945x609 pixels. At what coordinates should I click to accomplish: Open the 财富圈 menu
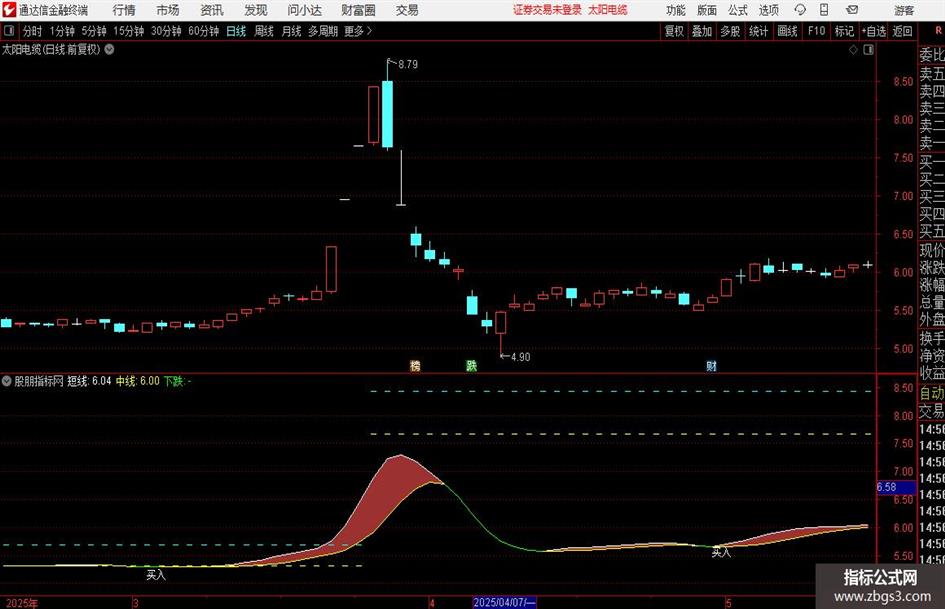pyautogui.click(x=358, y=10)
